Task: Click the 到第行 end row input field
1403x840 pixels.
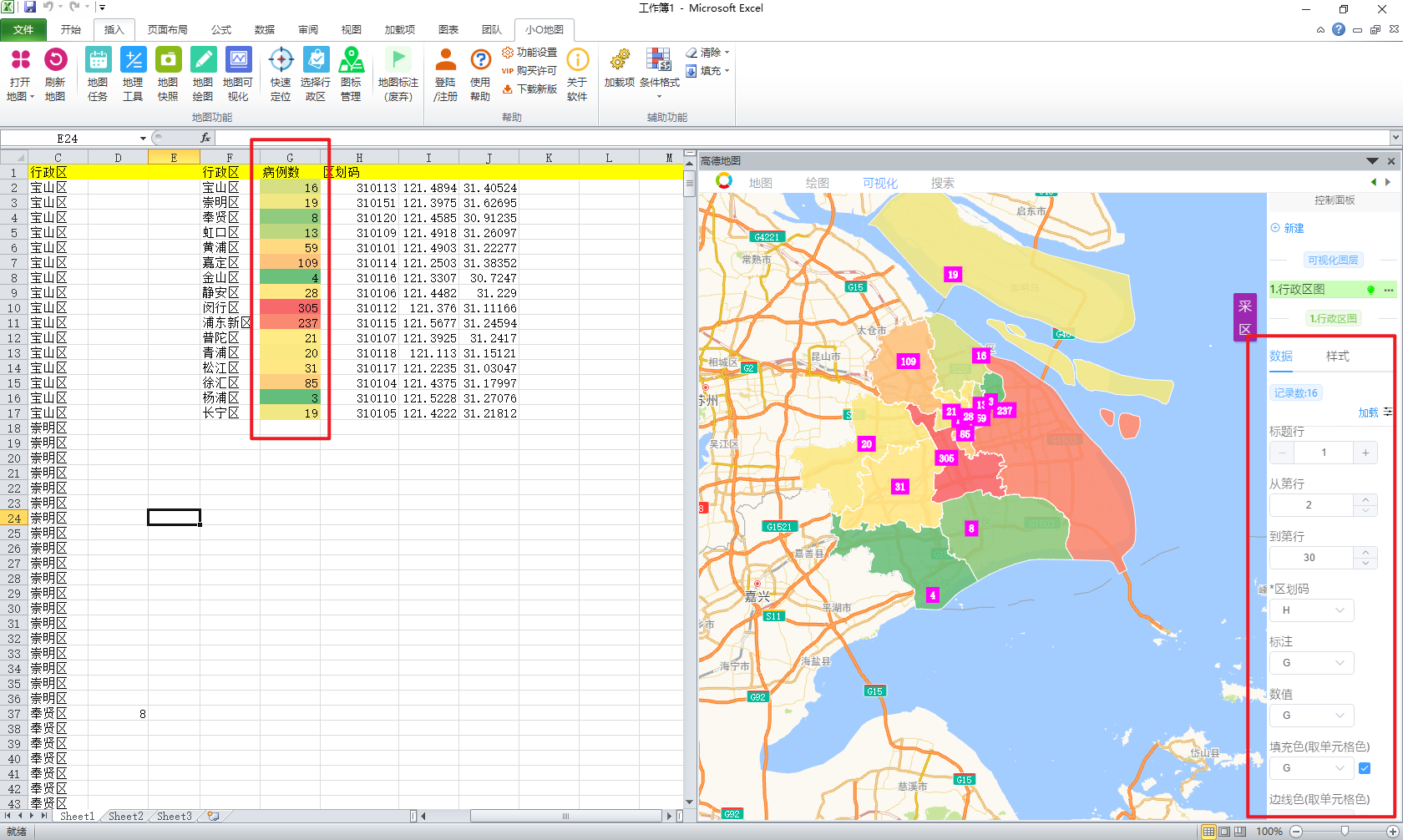Action: [1309, 558]
